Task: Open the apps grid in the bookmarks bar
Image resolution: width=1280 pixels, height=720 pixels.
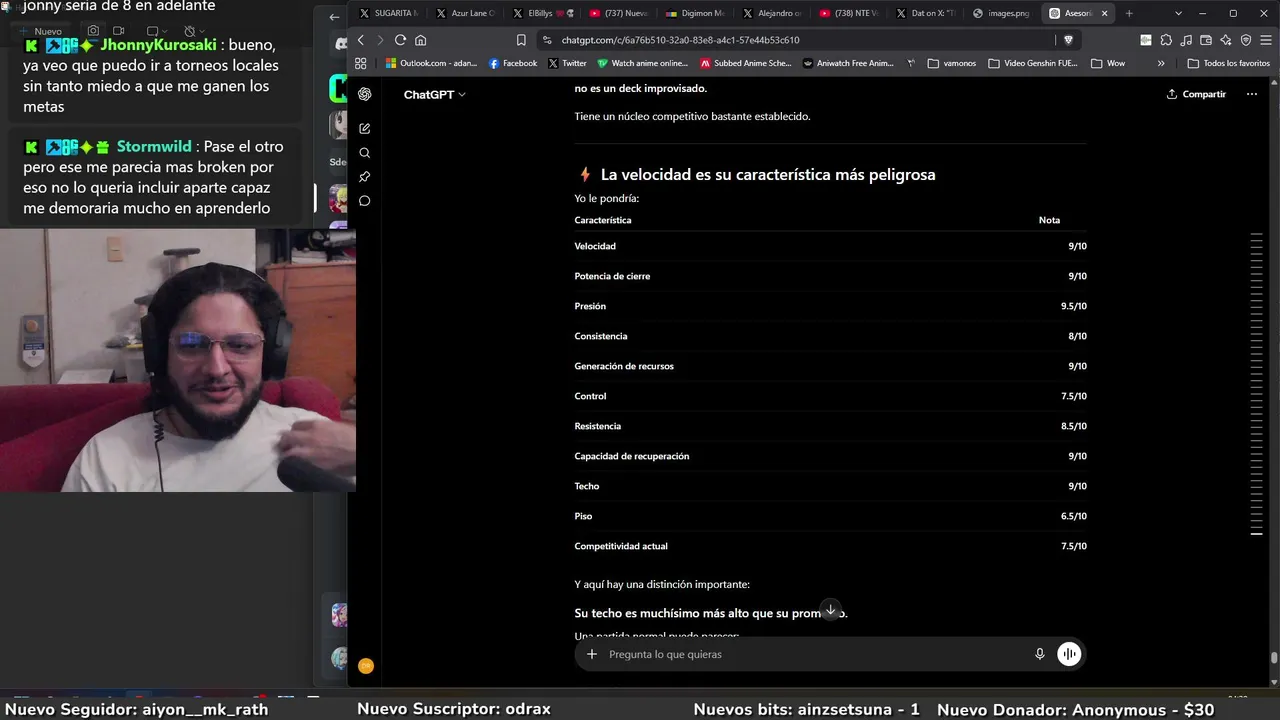Action: pyautogui.click(x=361, y=63)
